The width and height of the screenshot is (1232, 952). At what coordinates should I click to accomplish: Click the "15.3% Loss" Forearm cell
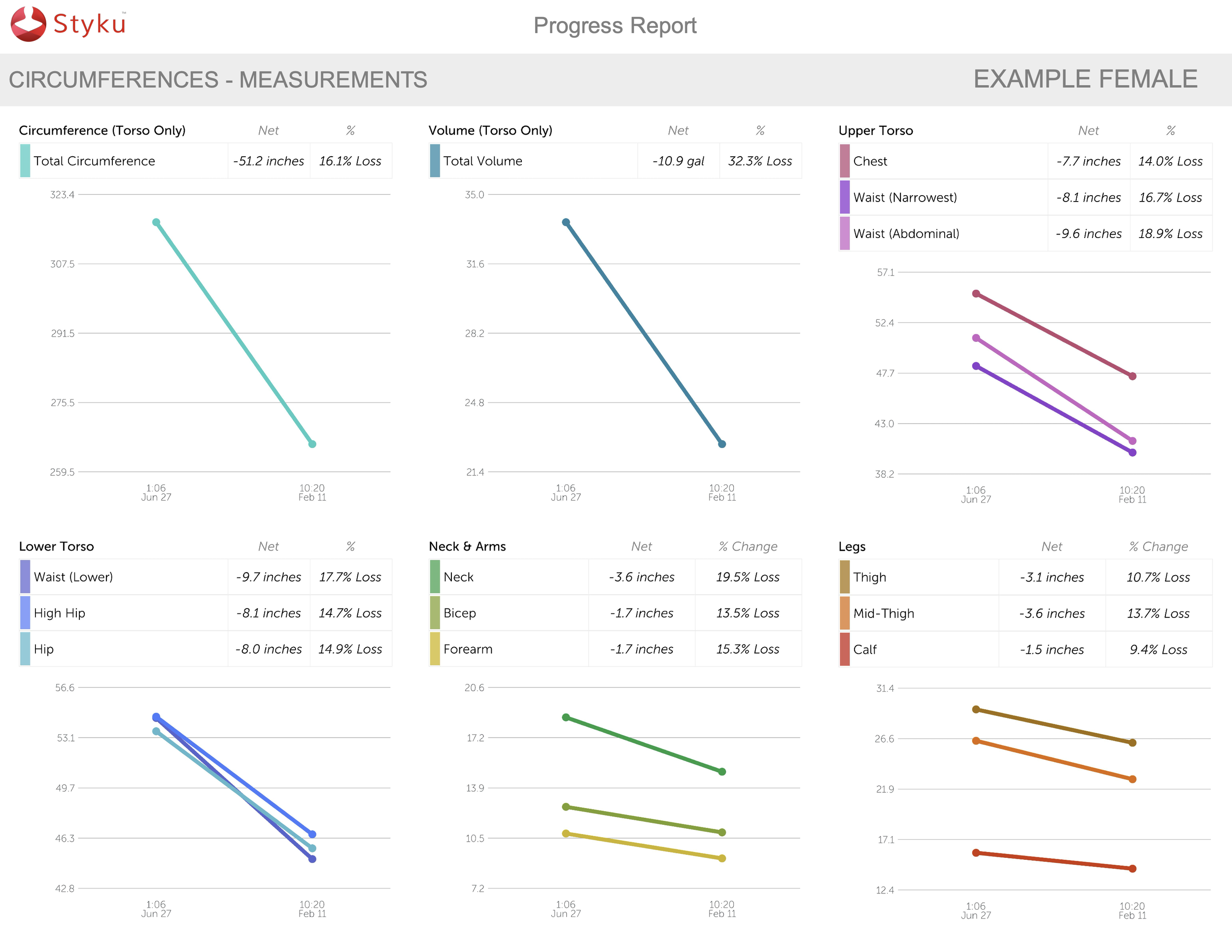click(748, 648)
